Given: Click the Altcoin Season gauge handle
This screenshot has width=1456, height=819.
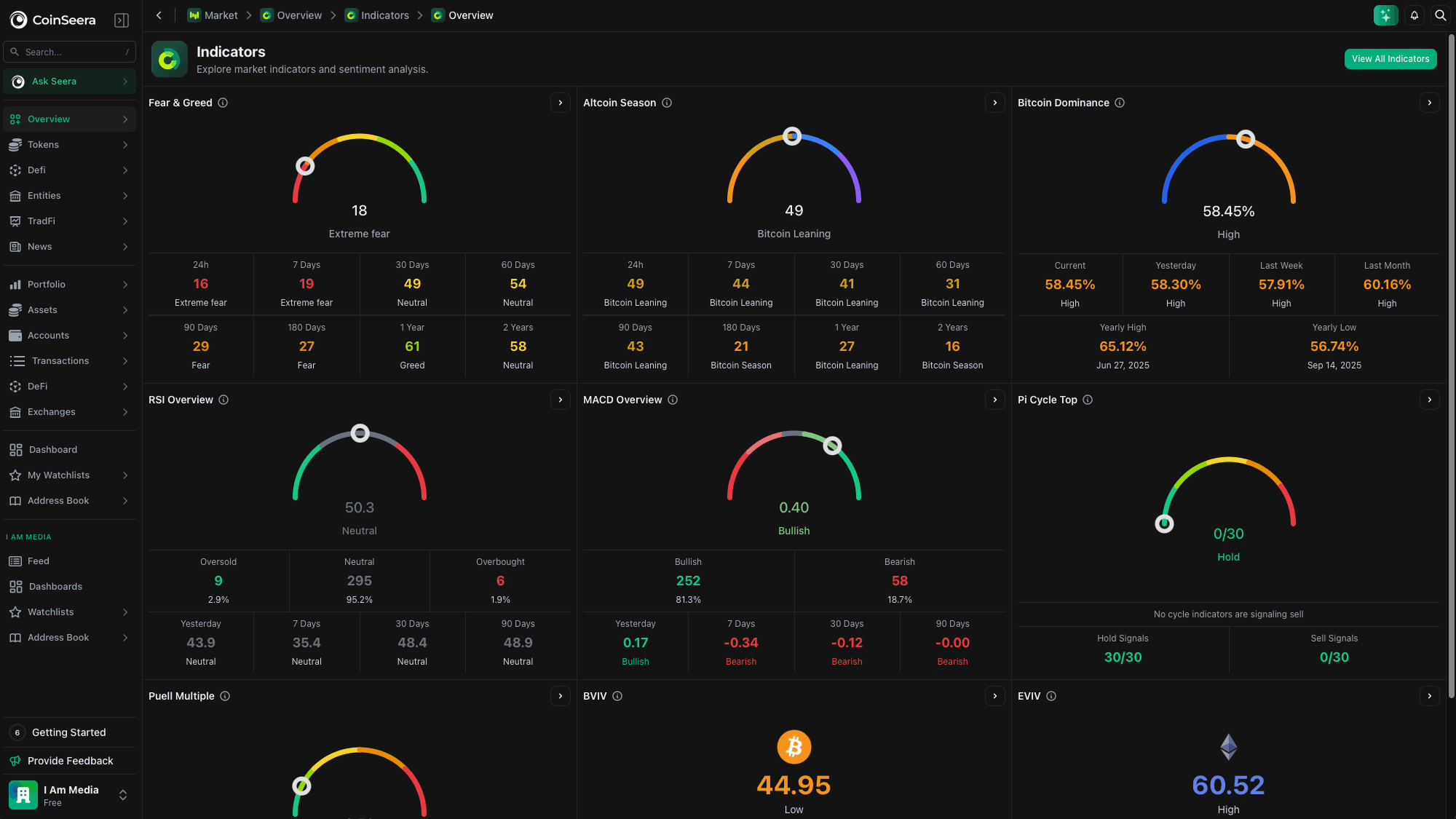Looking at the screenshot, I should pyautogui.click(x=792, y=136).
